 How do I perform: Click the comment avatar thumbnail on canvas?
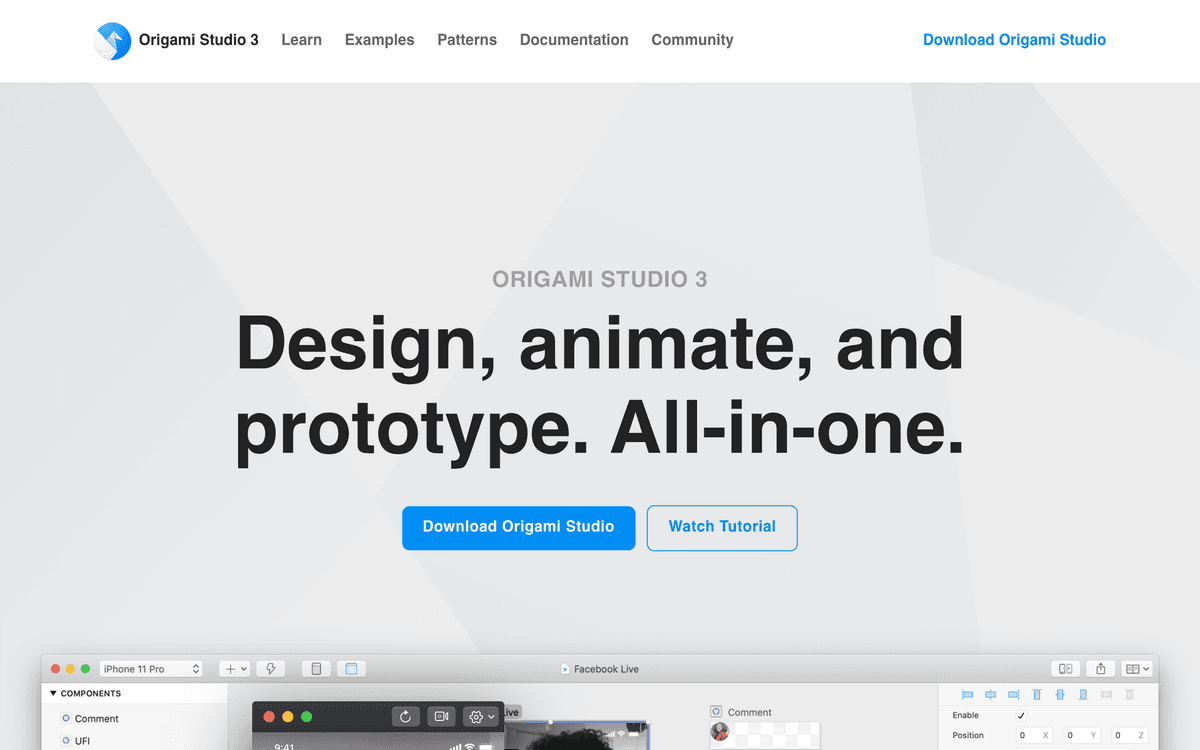(x=720, y=732)
